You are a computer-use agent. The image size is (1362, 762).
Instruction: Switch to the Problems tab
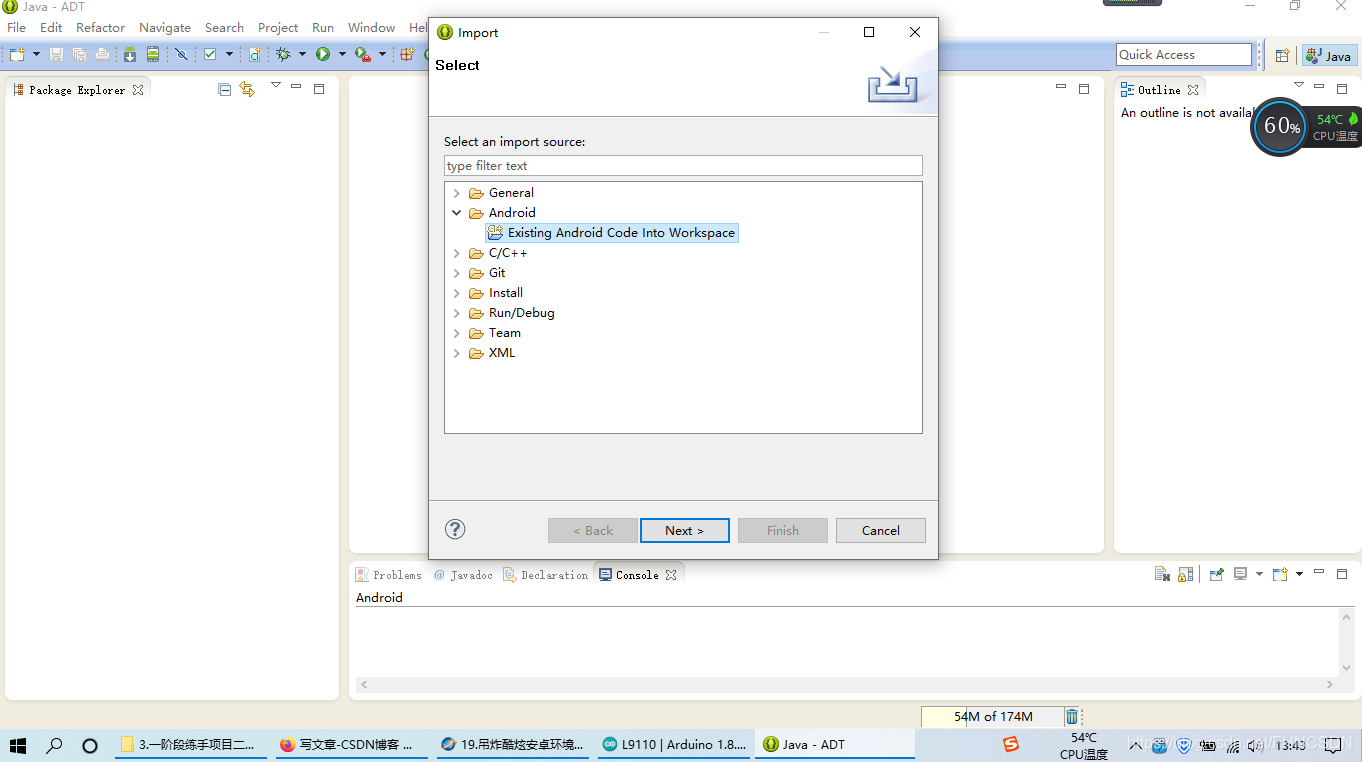(388, 575)
